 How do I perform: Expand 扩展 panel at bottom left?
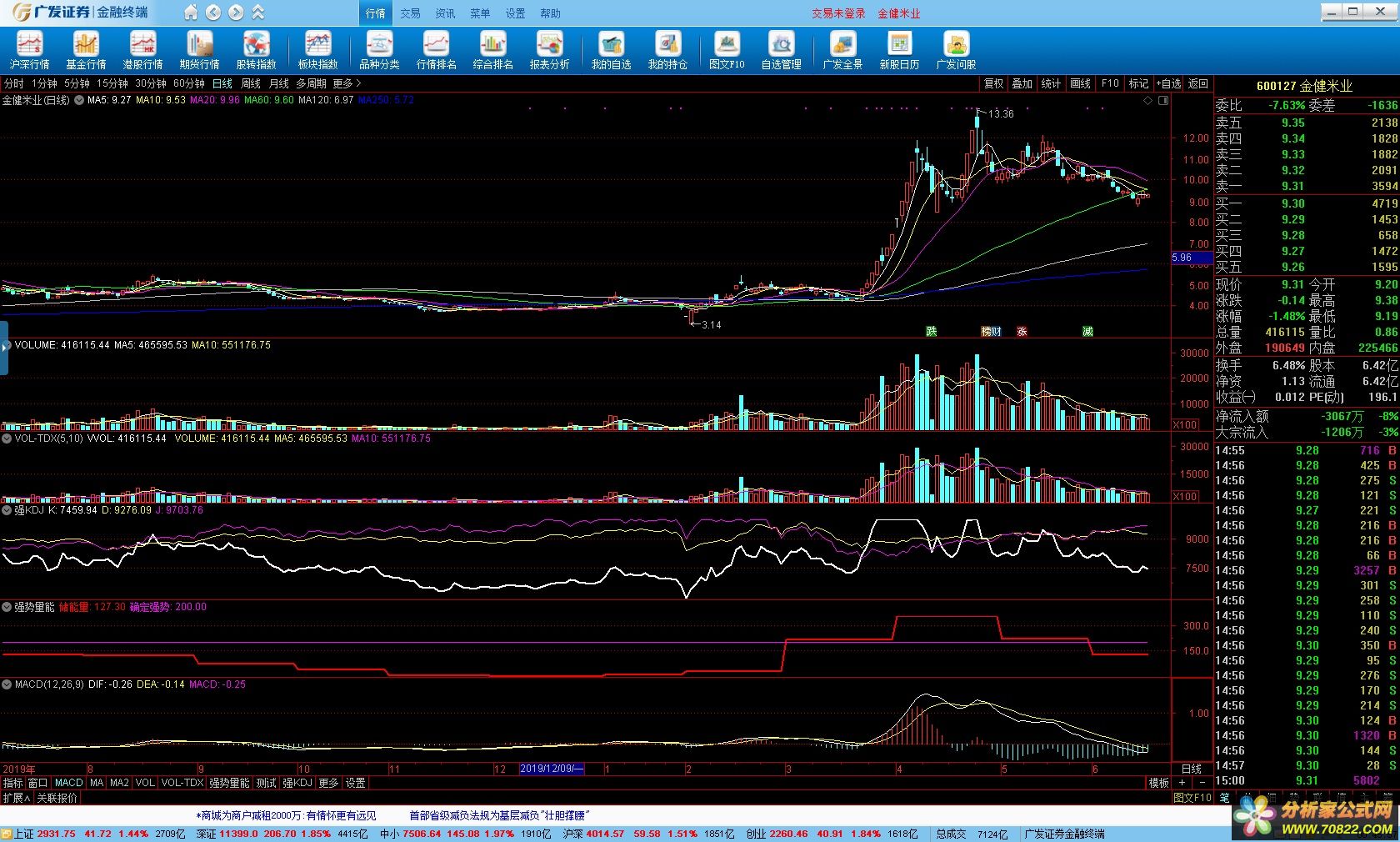pyautogui.click(x=17, y=798)
